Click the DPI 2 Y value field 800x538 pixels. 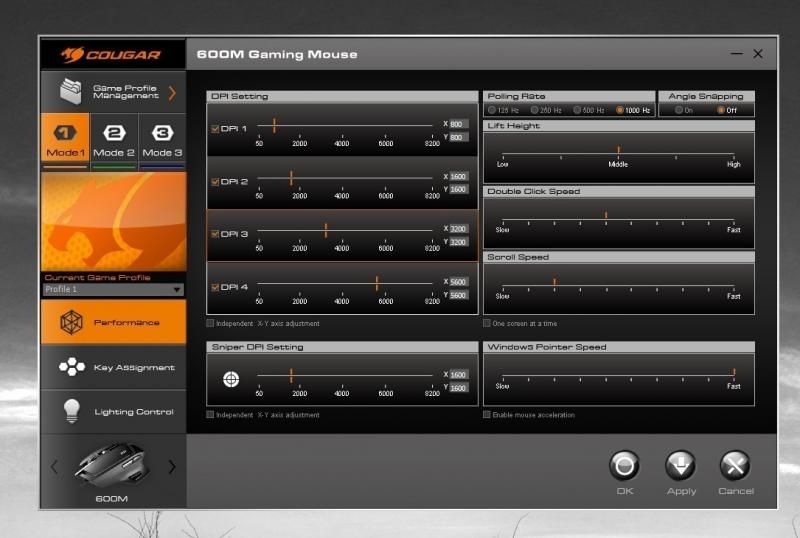point(459,189)
